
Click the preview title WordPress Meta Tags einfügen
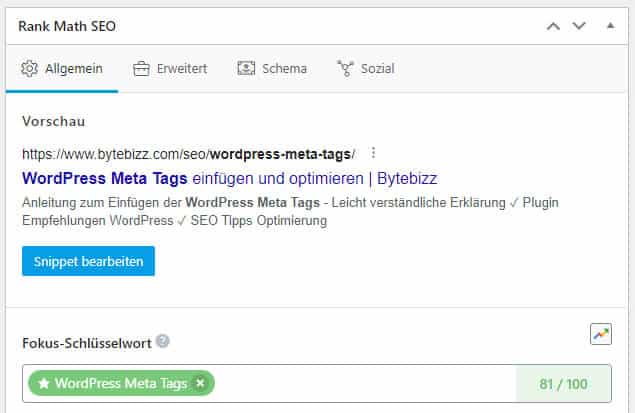point(230,178)
